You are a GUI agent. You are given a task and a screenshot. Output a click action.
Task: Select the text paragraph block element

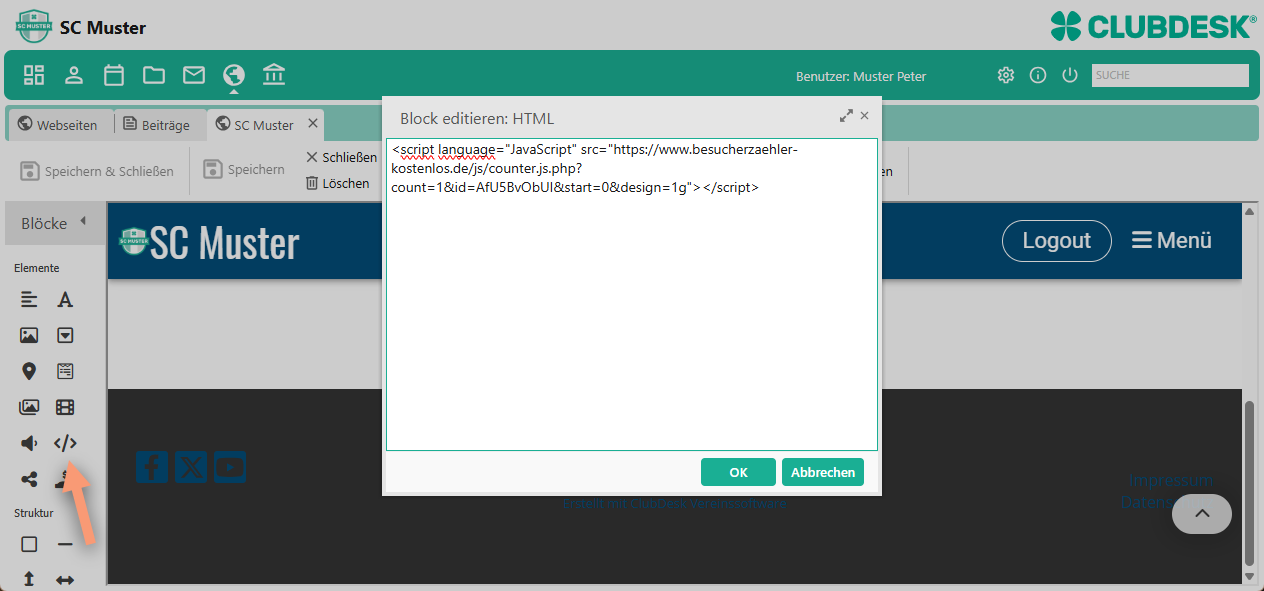point(29,299)
